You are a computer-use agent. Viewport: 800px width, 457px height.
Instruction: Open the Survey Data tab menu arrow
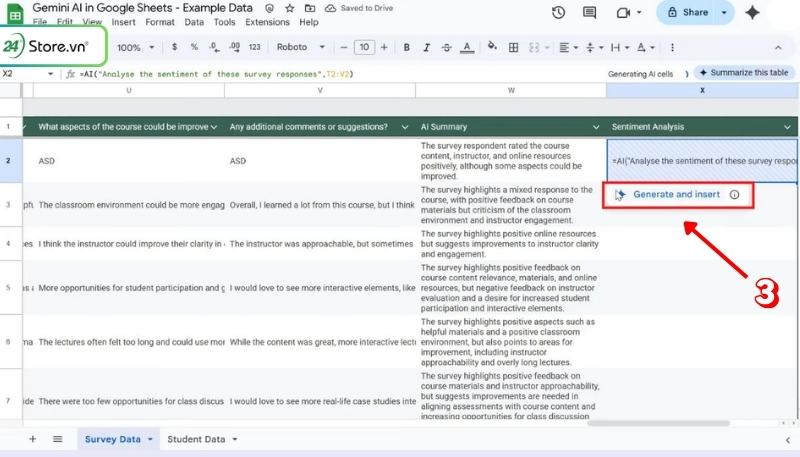(x=150, y=439)
